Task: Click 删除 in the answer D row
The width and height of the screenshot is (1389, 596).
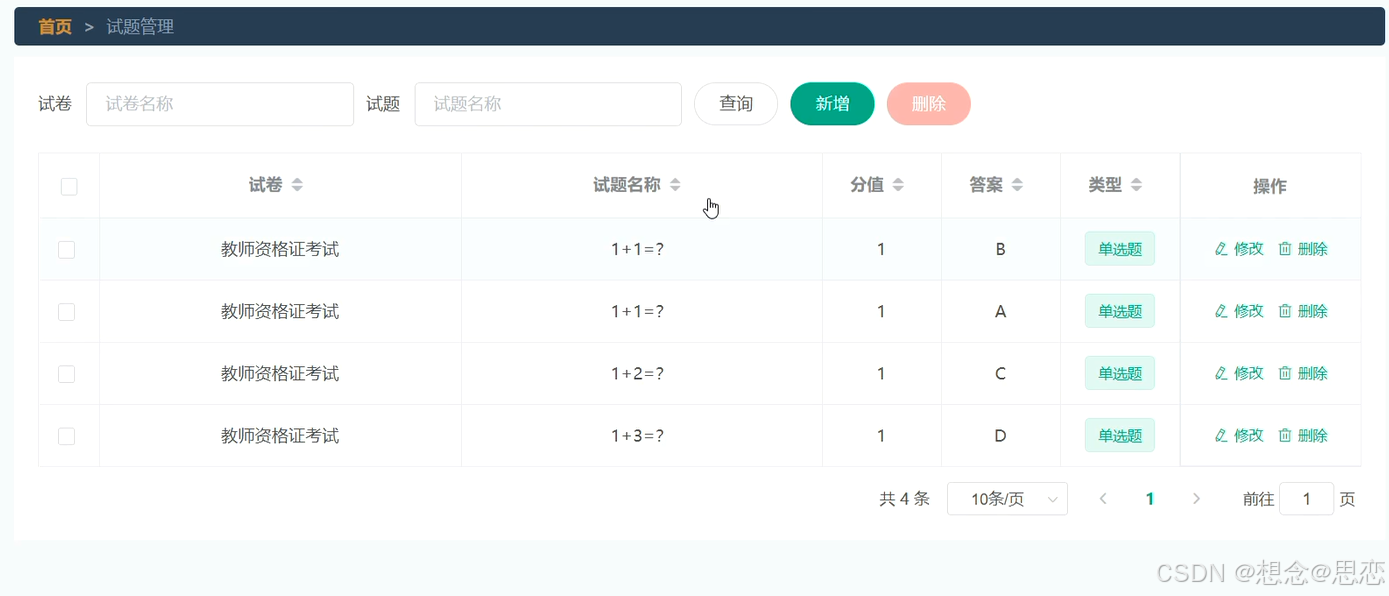Action: click(1303, 435)
